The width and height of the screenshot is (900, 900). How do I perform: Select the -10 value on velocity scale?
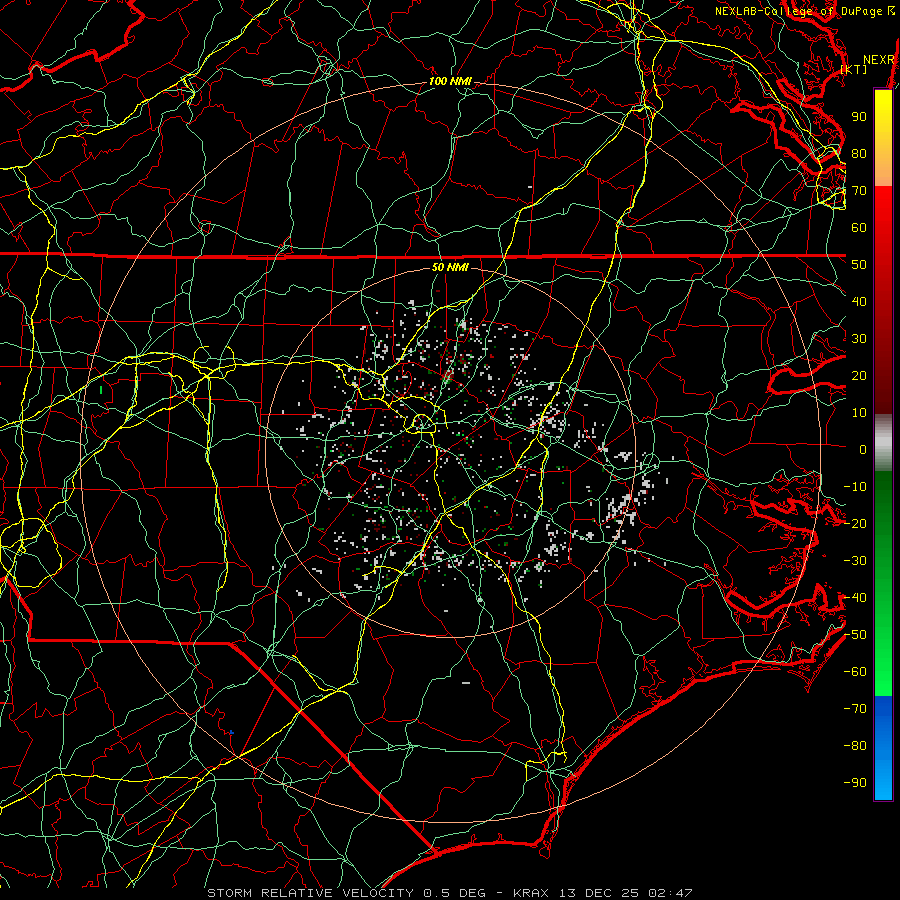[x=855, y=487]
